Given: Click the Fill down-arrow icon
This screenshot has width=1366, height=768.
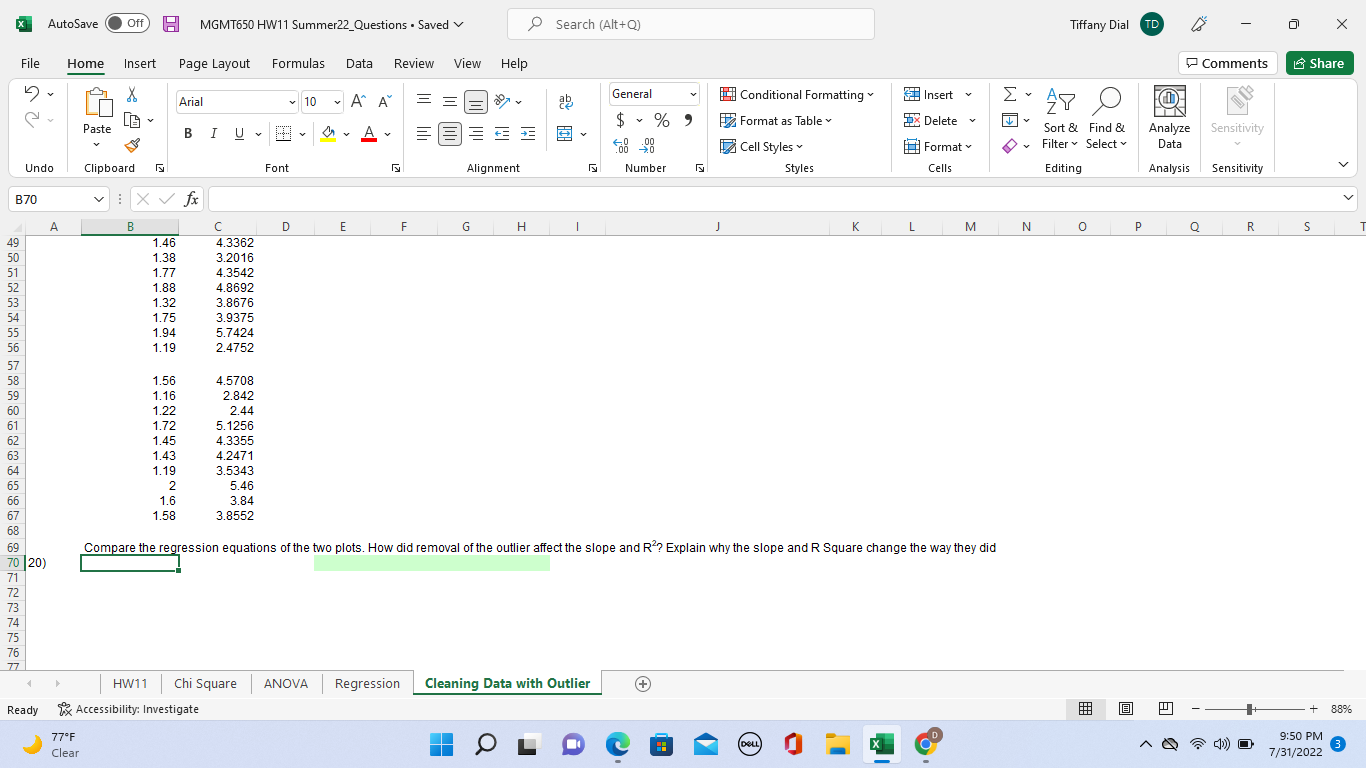Looking at the screenshot, I should [x=1010, y=120].
